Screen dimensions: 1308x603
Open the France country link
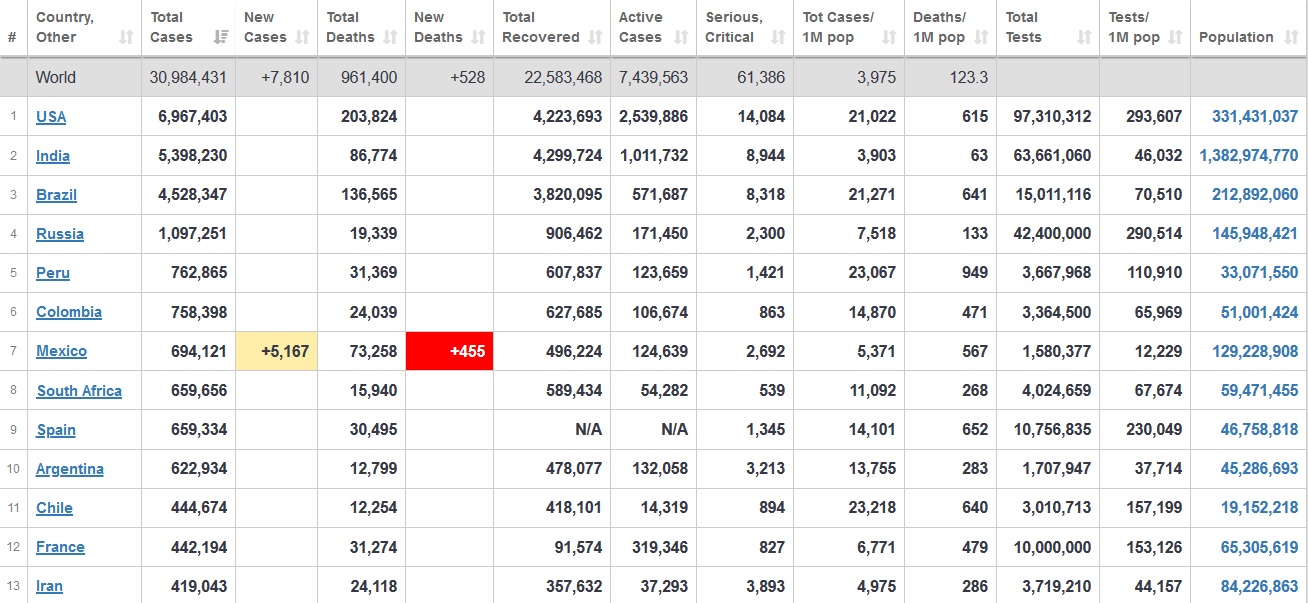(x=60, y=547)
